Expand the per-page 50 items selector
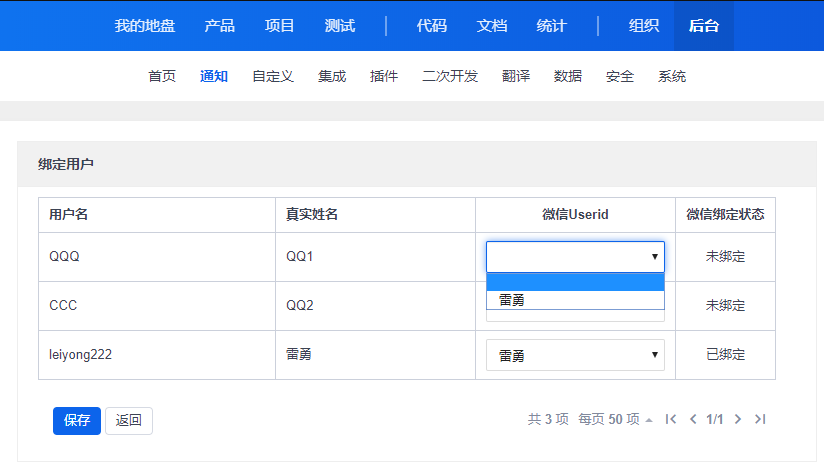 [615, 420]
